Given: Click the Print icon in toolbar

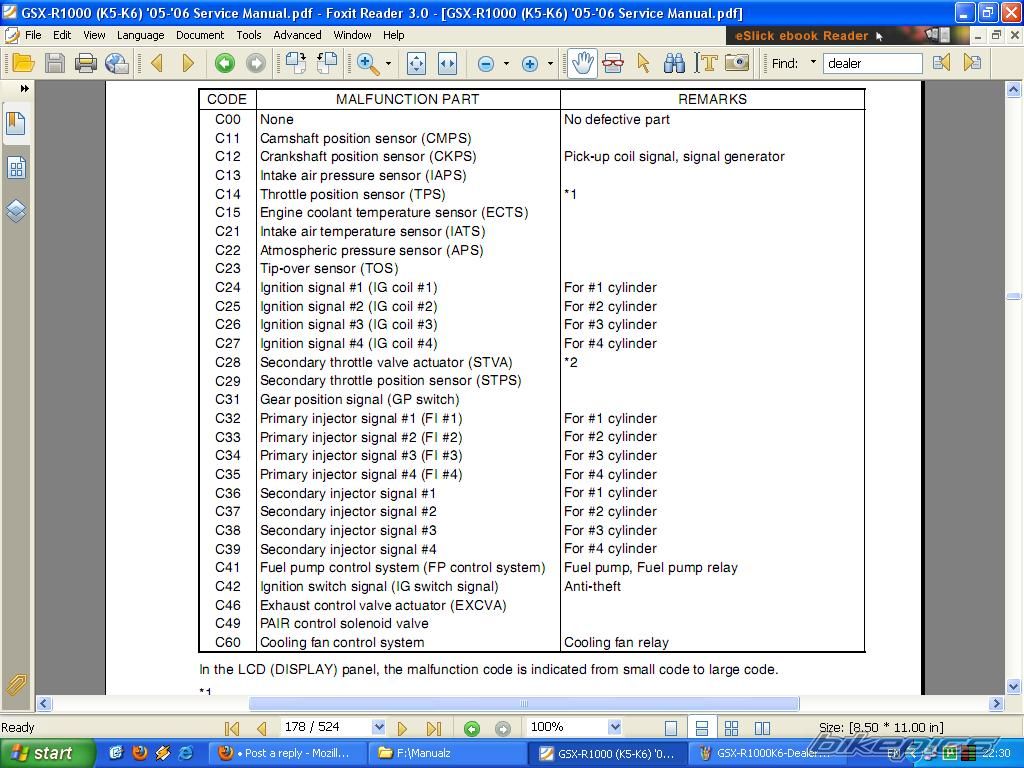Looking at the screenshot, I should [x=86, y=63].
